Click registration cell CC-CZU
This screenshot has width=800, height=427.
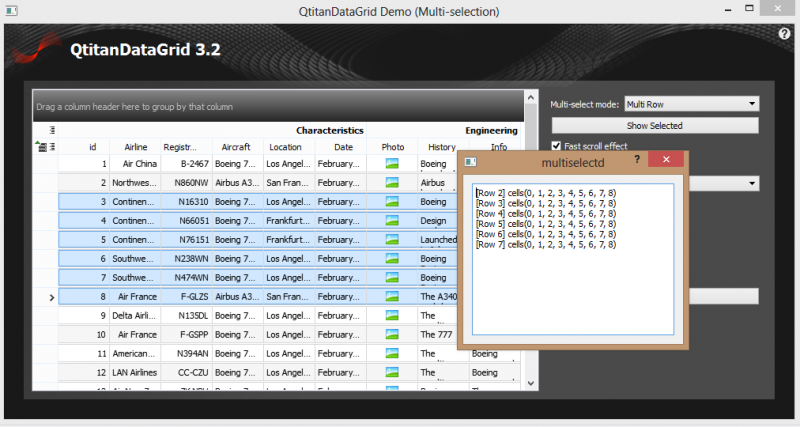coord(187,372)
